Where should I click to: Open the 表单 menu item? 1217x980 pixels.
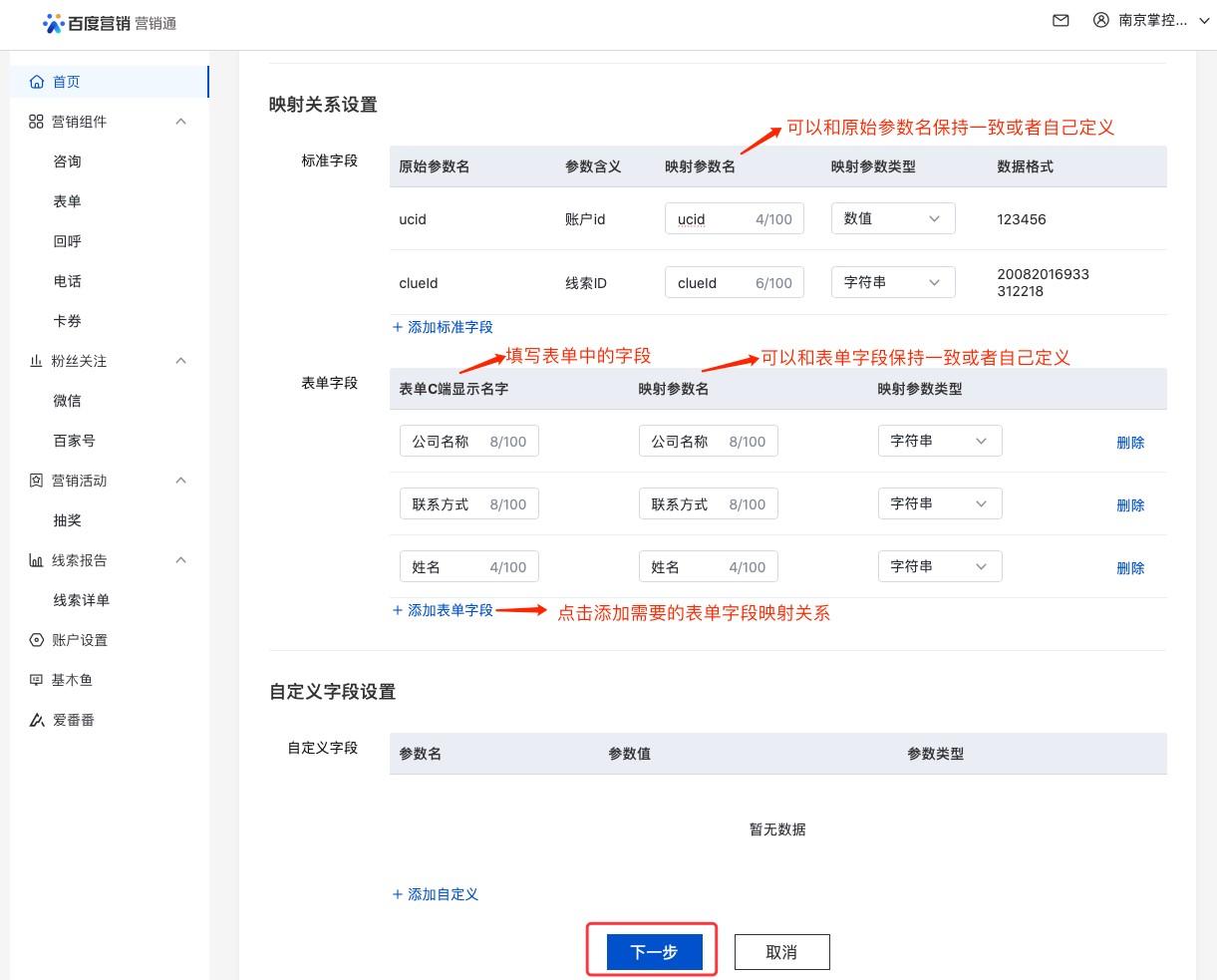(x=68, y=201)
